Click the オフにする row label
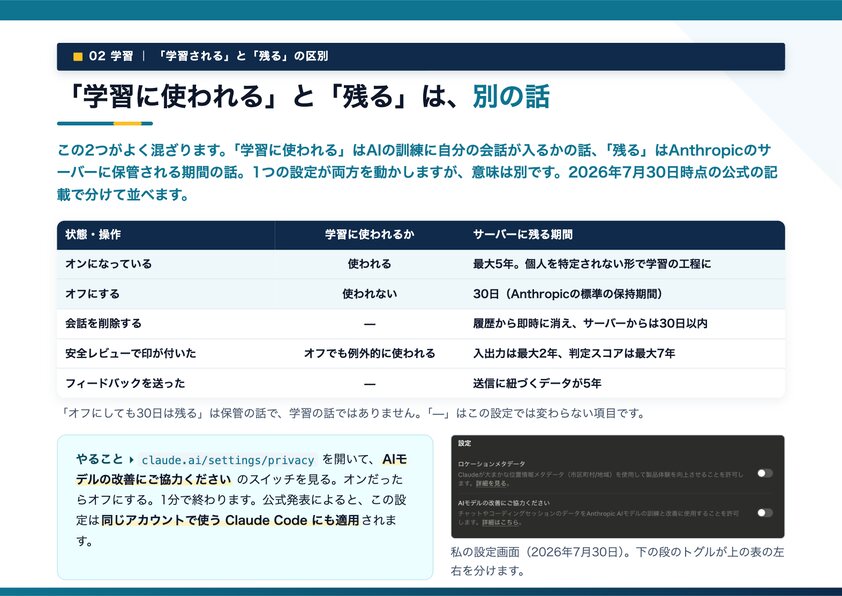The image size is (842, 596). (x=92, y=294)
